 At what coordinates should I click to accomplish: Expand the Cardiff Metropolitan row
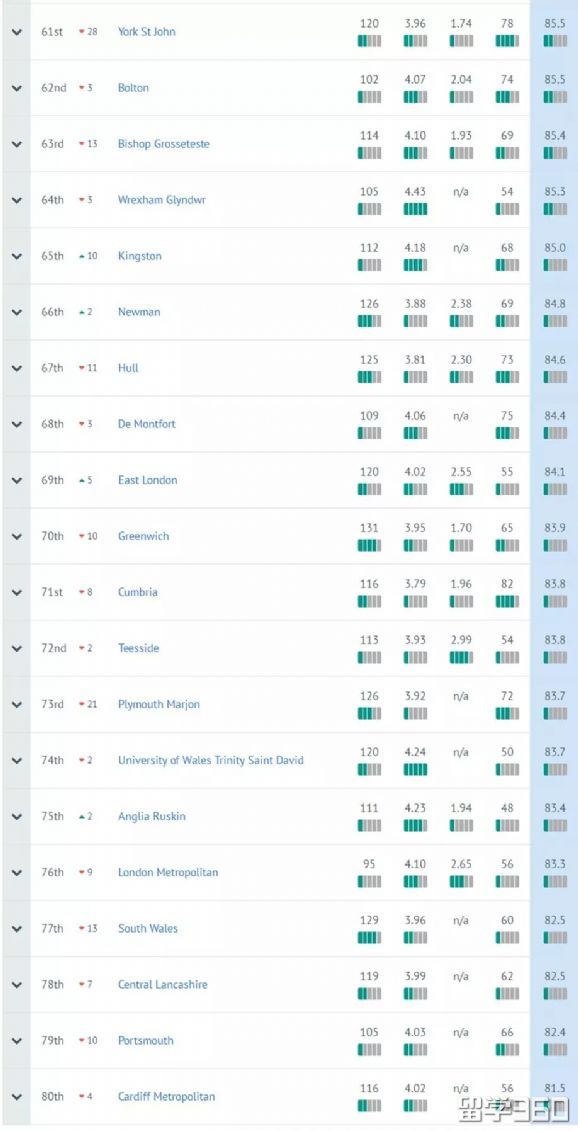click(18, 1095)
